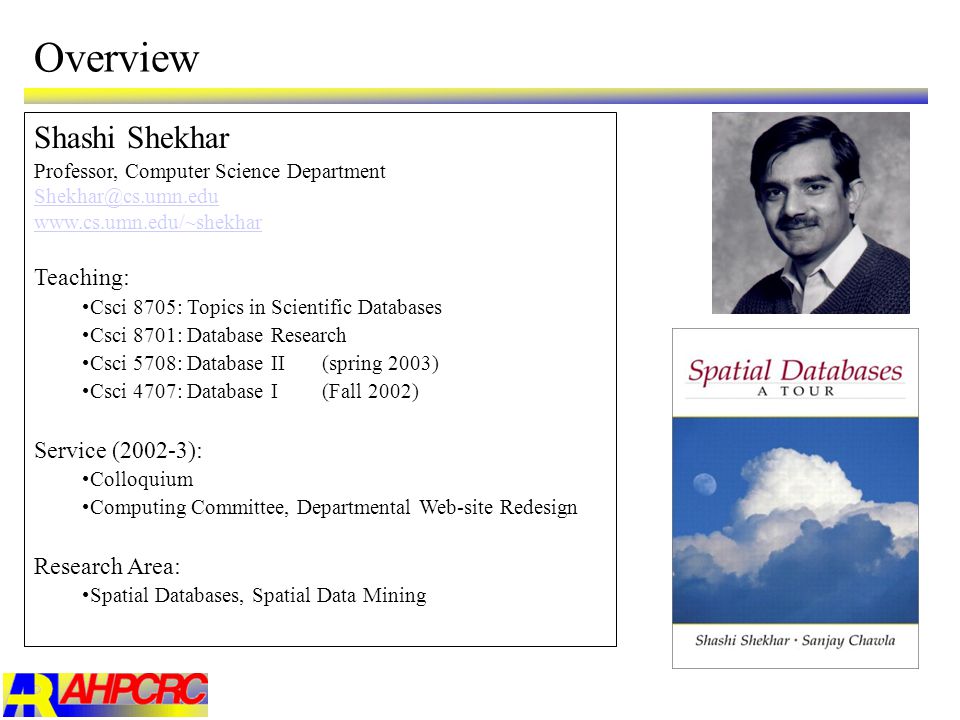Click the '(spring 2003)' text
Image resolution: width=960 pixels, height=720 pixels.
click(380, 364)
